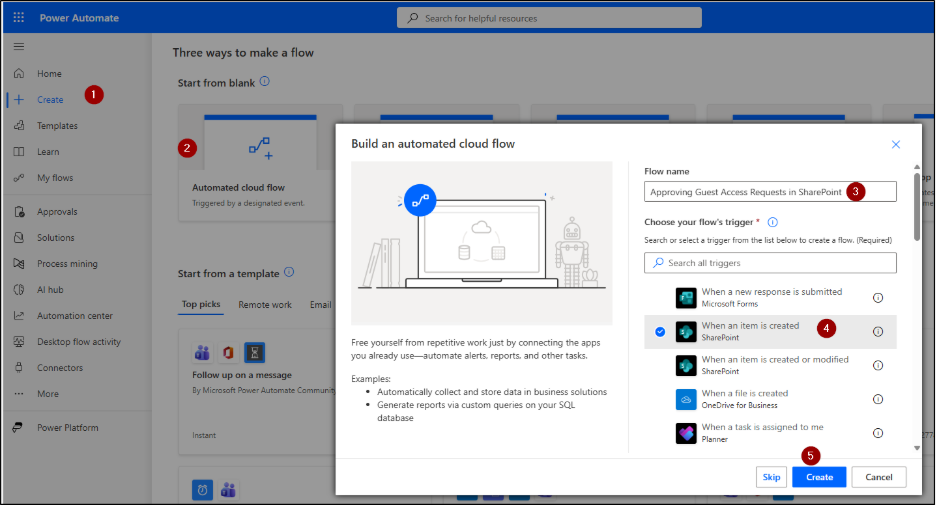This screenshot has height=505, width=936.
Task: Click the Planner task trigger icon
Action: click(685, 433)
